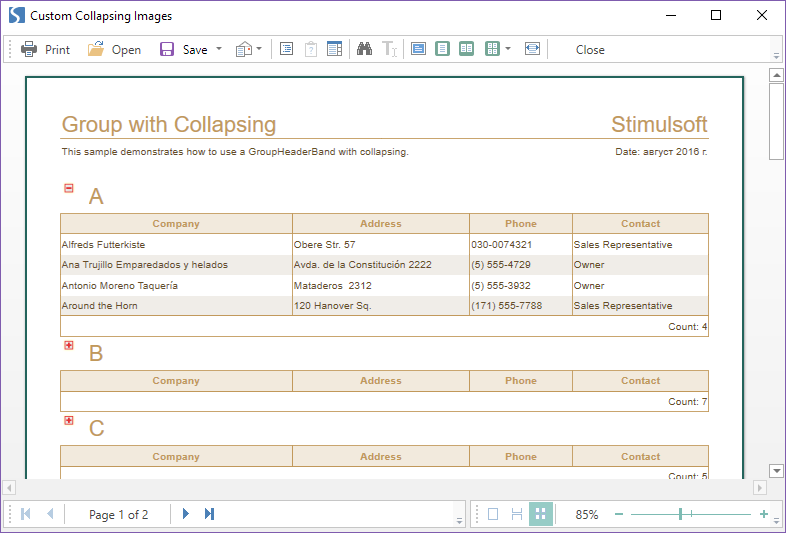This screenshot has height=533, width=786.
Task: Click Close in the viewer toolbar
Action: tap(590, 49)
